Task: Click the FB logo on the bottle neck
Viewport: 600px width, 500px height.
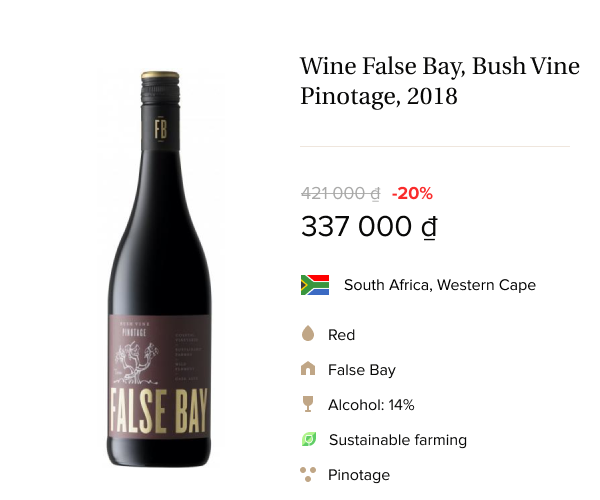Action: (x=160, y=129)
